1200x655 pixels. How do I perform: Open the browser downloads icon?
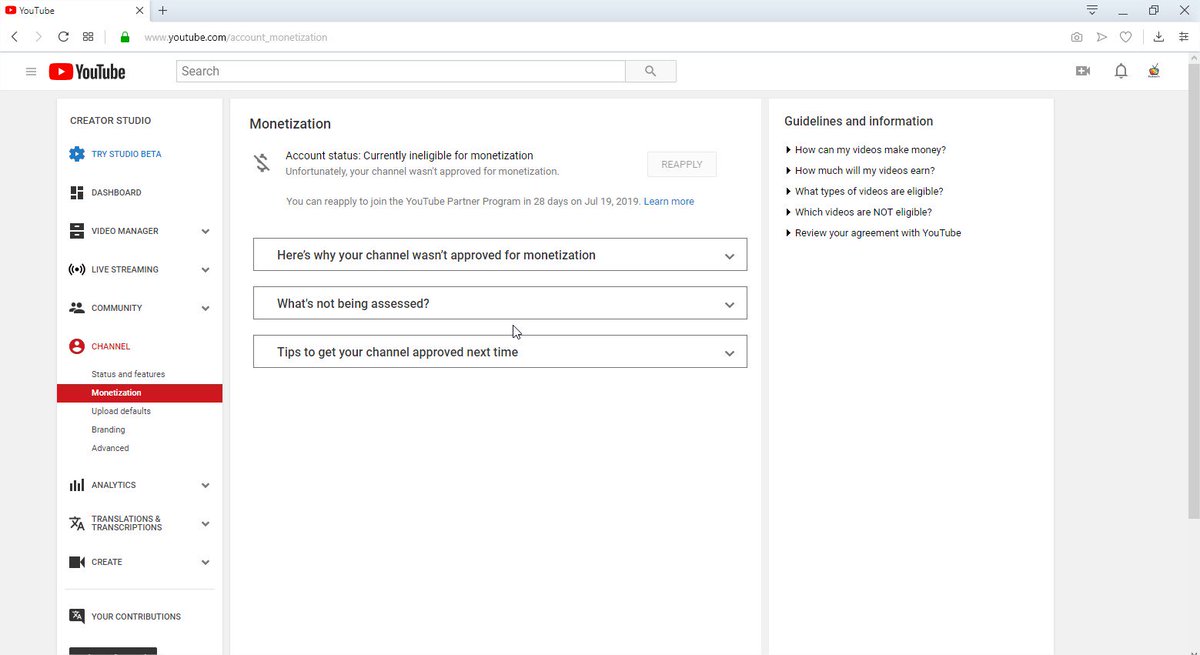(x=1158, y=37)
